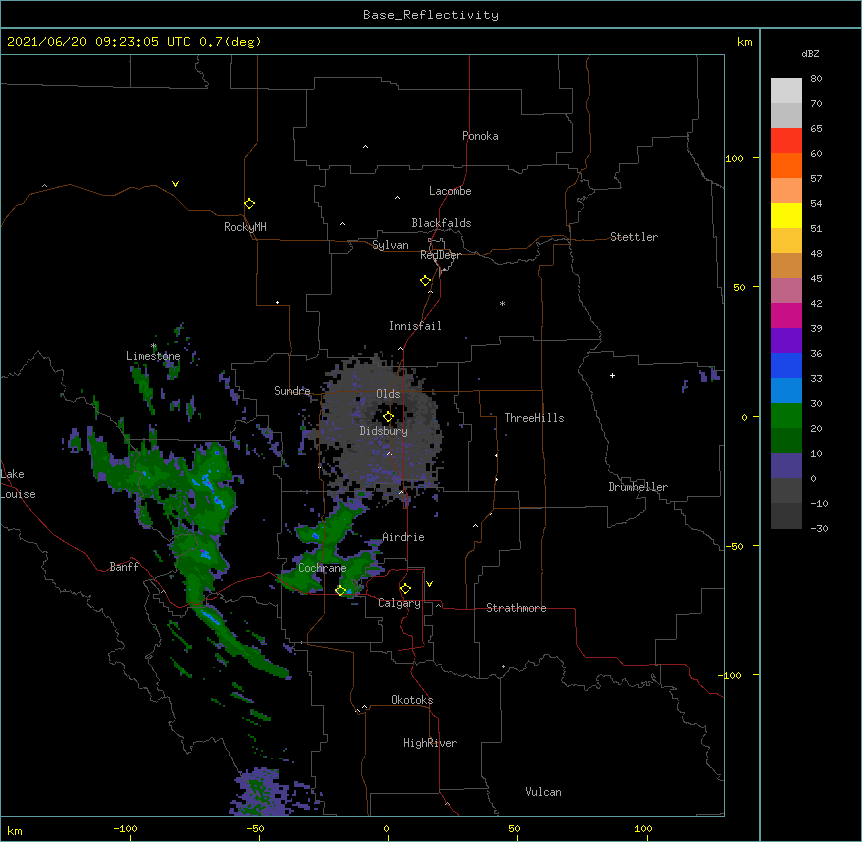Click the 80 value on the dBZ scale
862x842 pixels.
point(816,79)
